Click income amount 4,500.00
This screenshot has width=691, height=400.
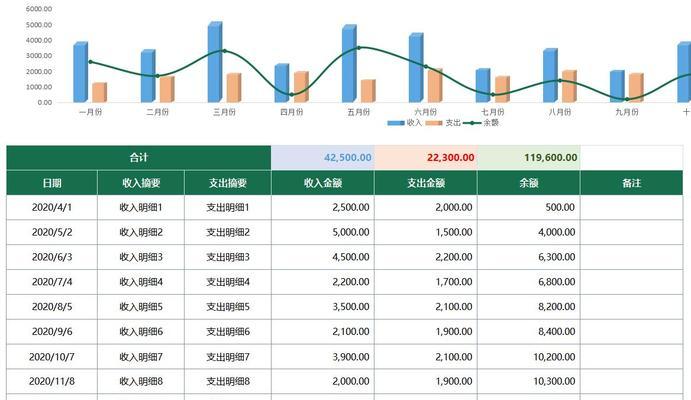323,257
